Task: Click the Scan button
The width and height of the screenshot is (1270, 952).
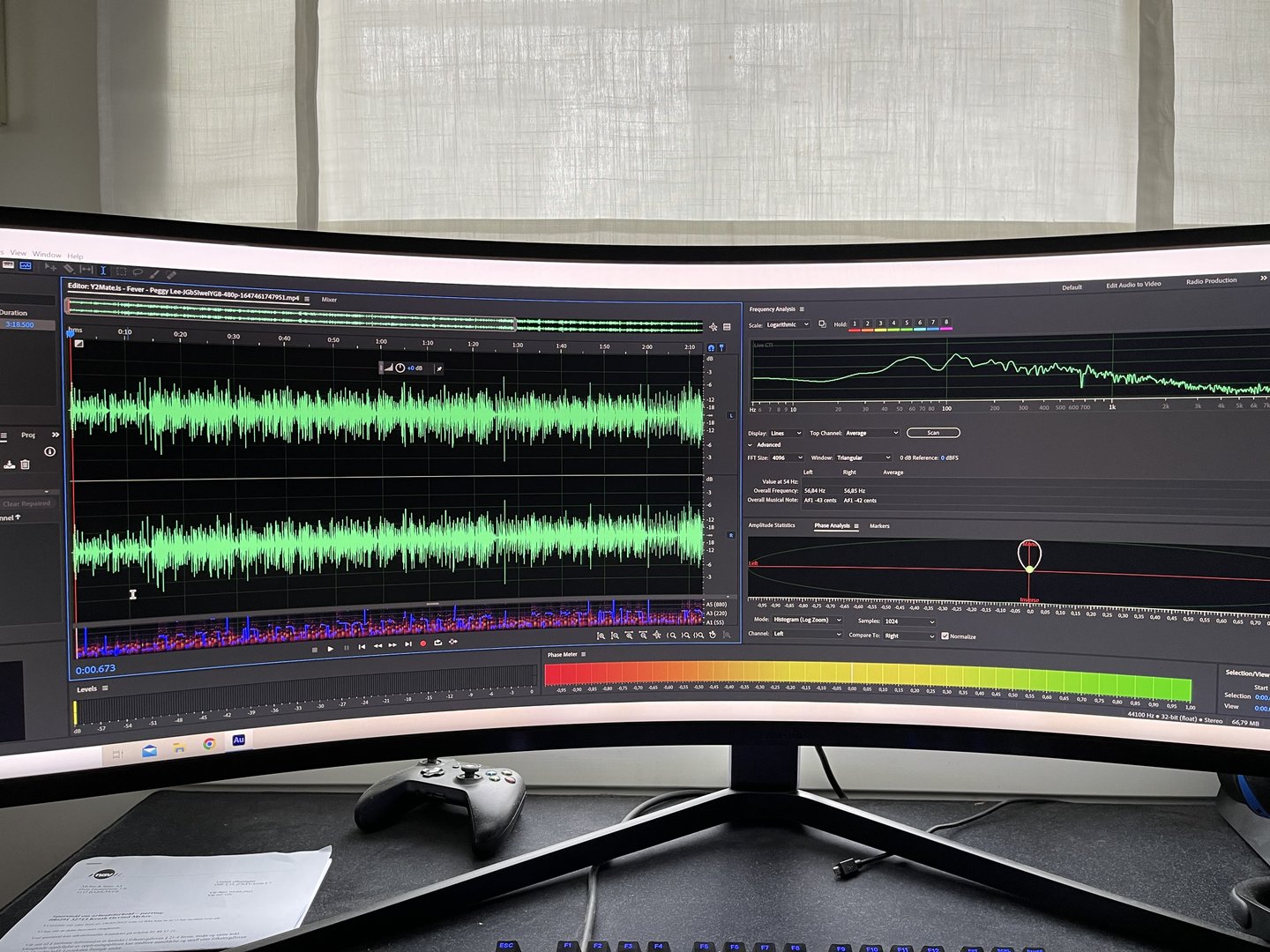Action: (933, 433)
